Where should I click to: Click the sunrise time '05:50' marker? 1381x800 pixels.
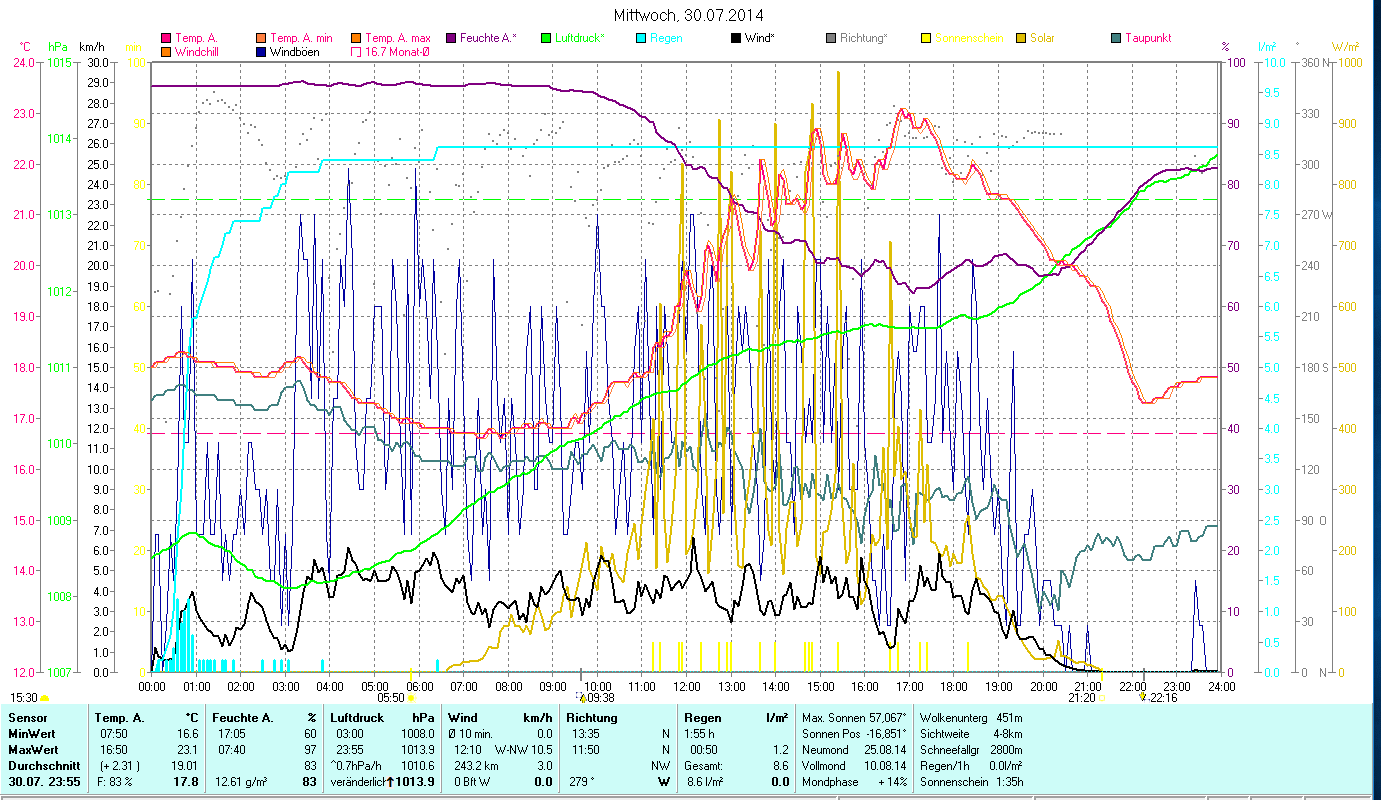coord(390,698)
